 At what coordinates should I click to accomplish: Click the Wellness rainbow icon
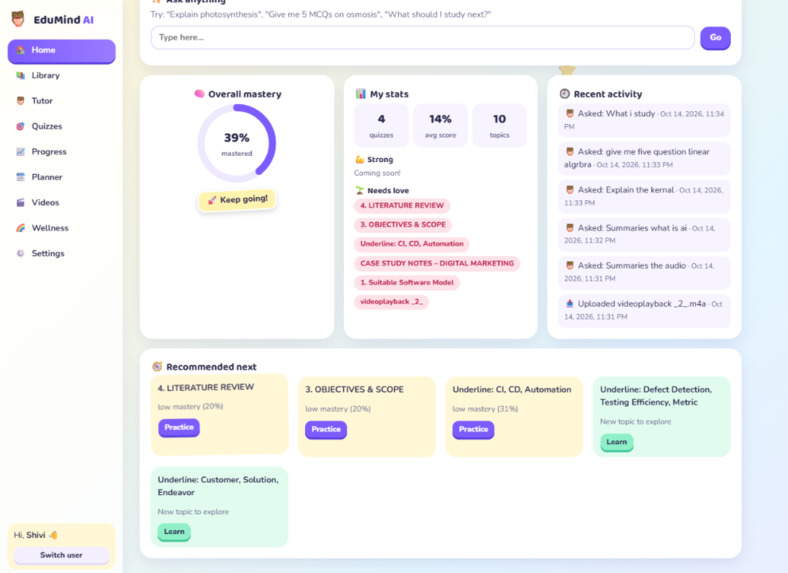(x=21, y=228)
